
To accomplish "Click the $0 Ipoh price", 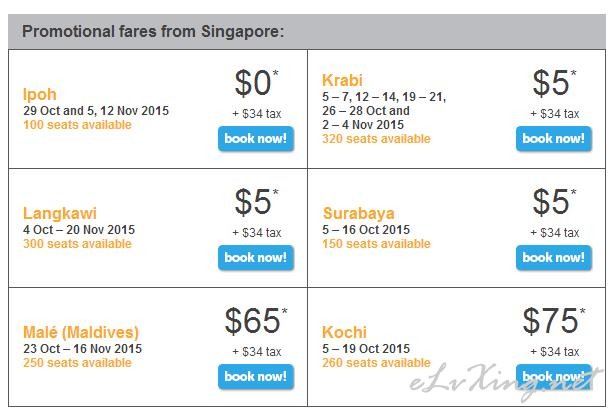I will (256, 83).
